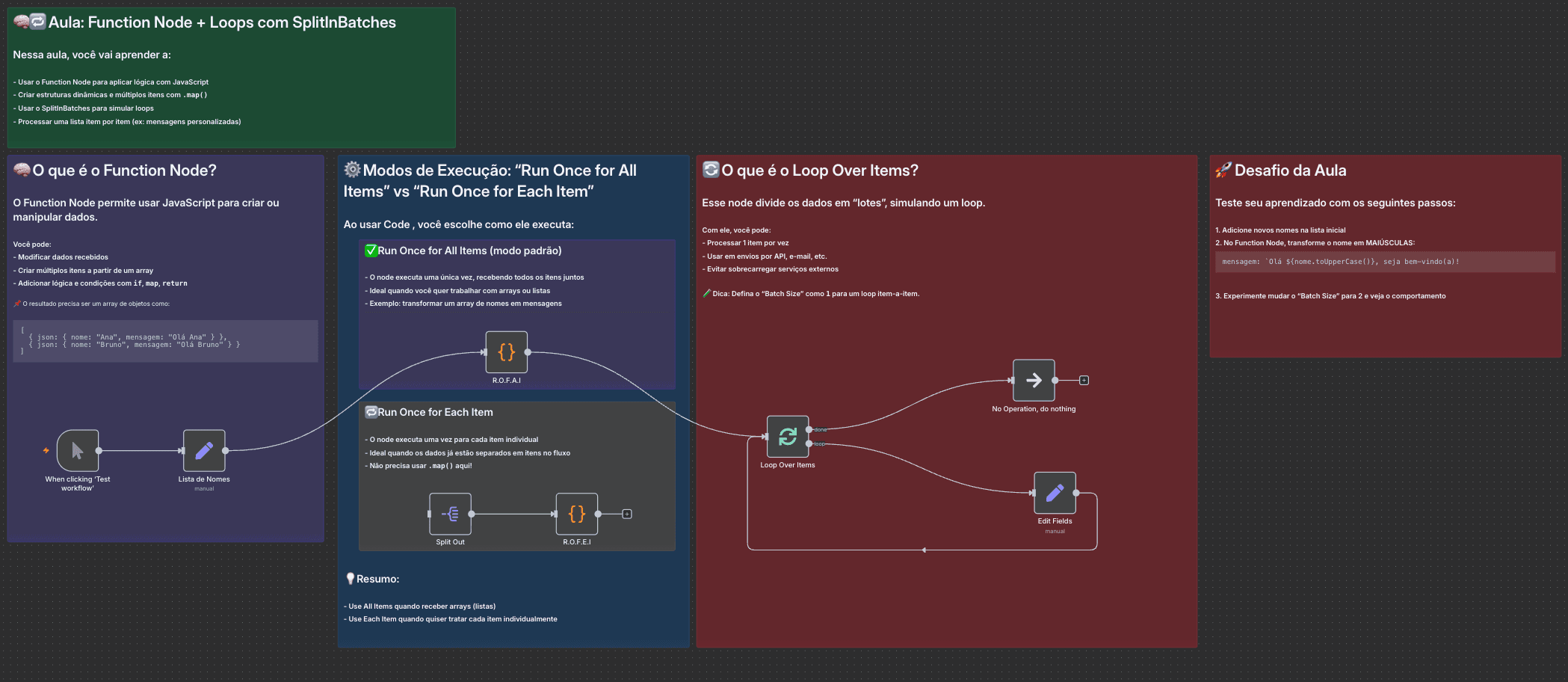Click the JSON example code block in purple note
The height and width of the screenshot is (682, 1568).
click(165, 341)
